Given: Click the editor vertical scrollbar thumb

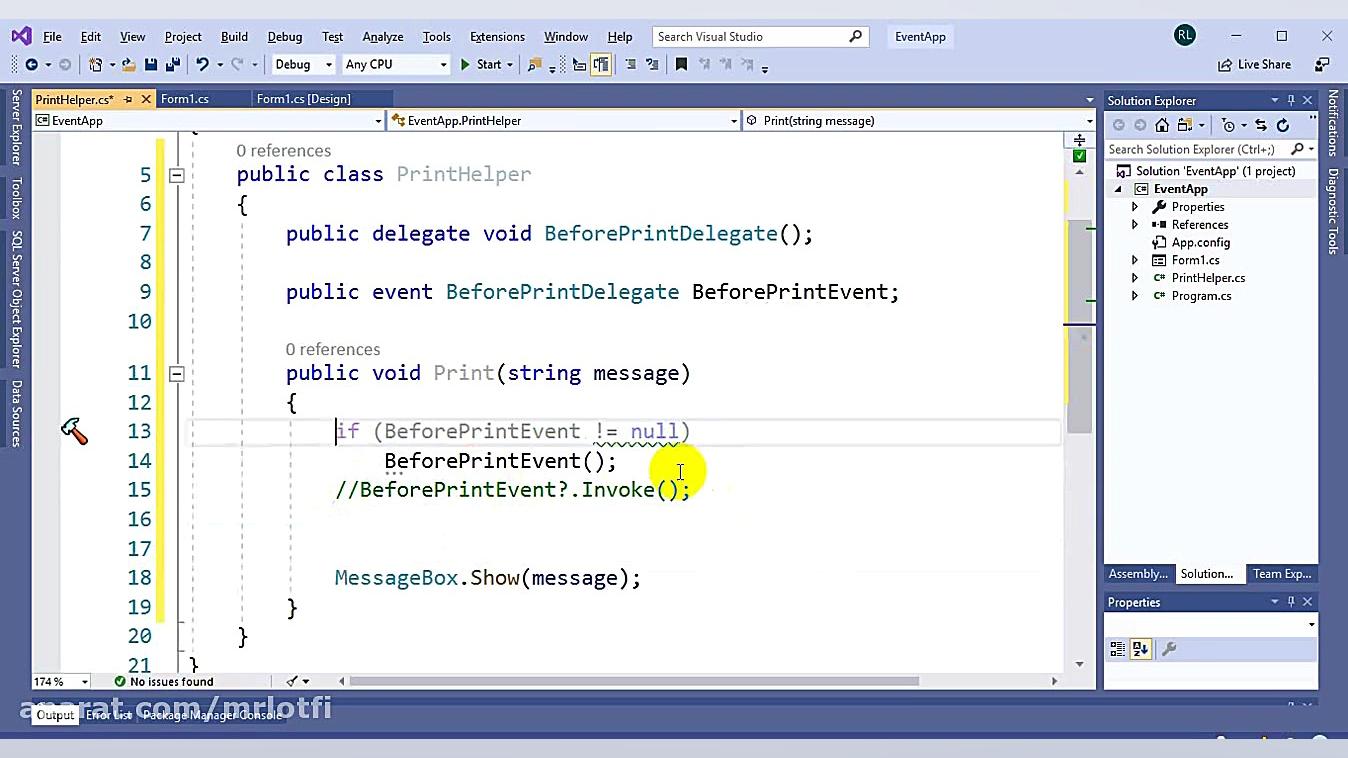Looking at the screenshot, I should coord(1079,325).
